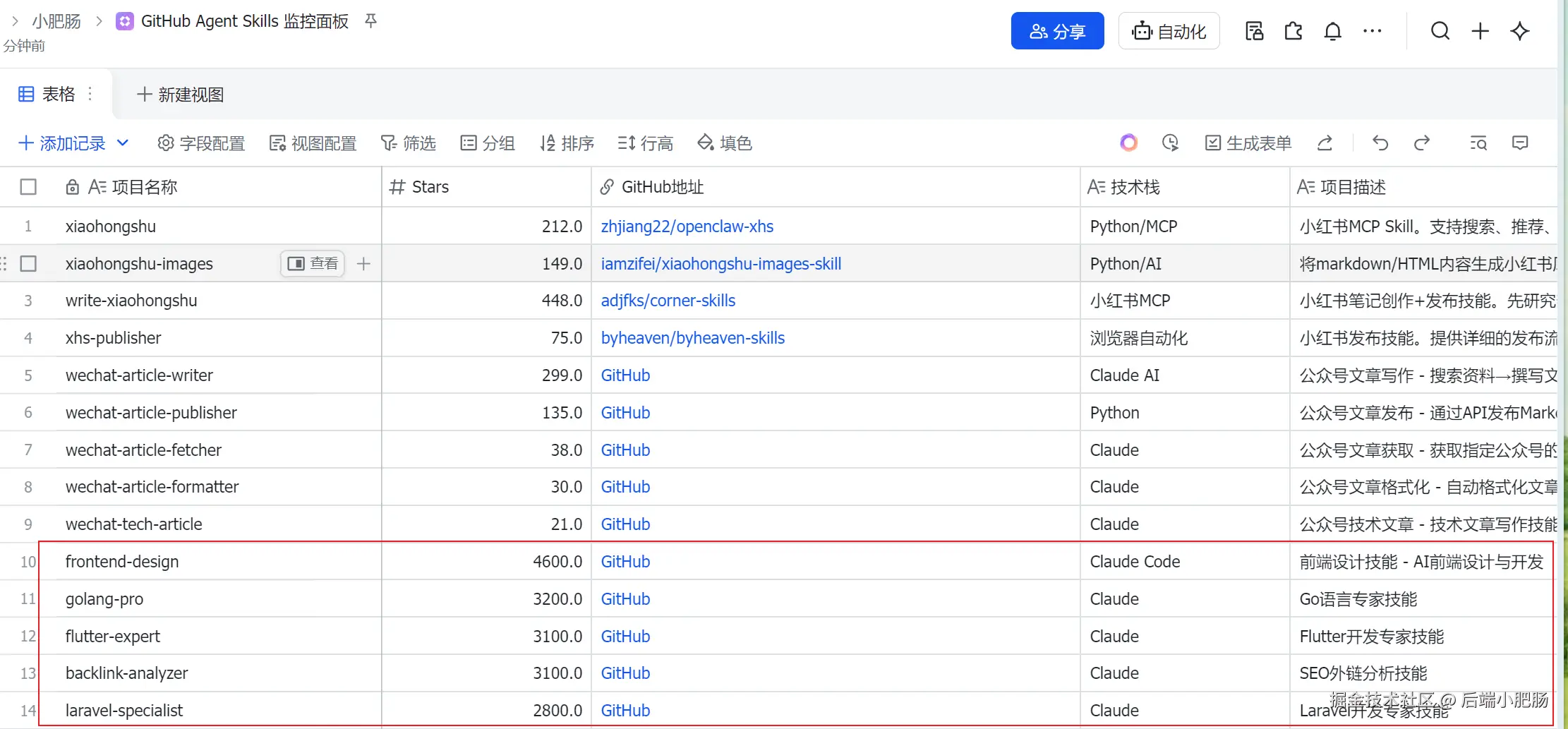Image resolution: width=1568 pixels, height=729 pixels.
Task: Click the Stars cell showing 4600.0
Action: [486, 562]
